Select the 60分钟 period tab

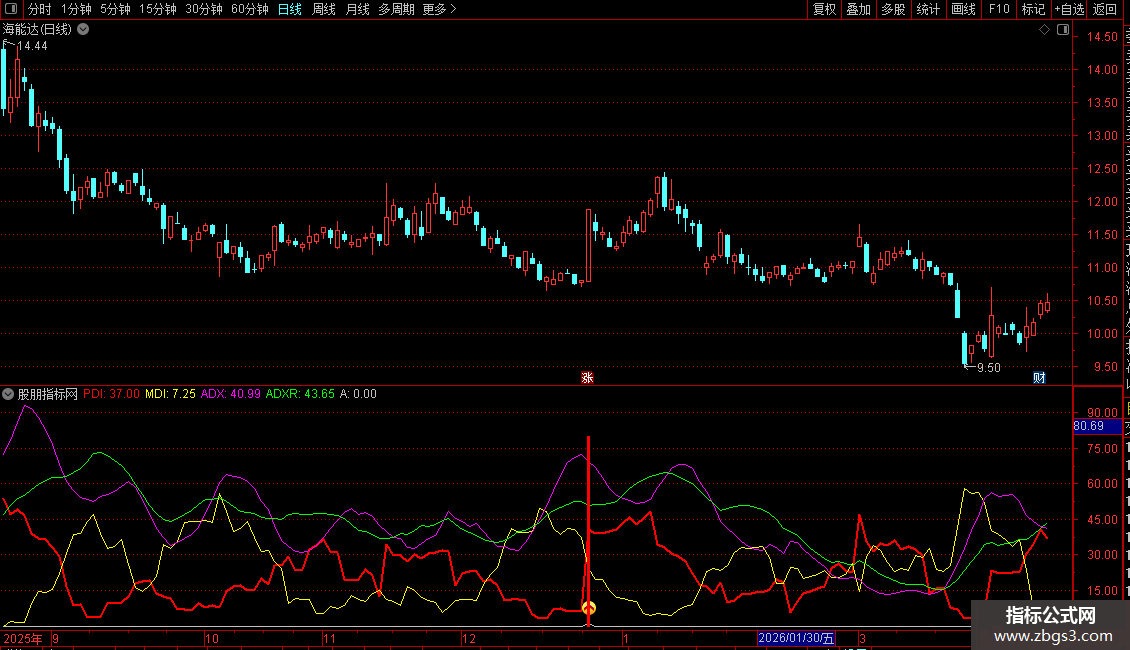pyautogui.click(x=249, y=10)
